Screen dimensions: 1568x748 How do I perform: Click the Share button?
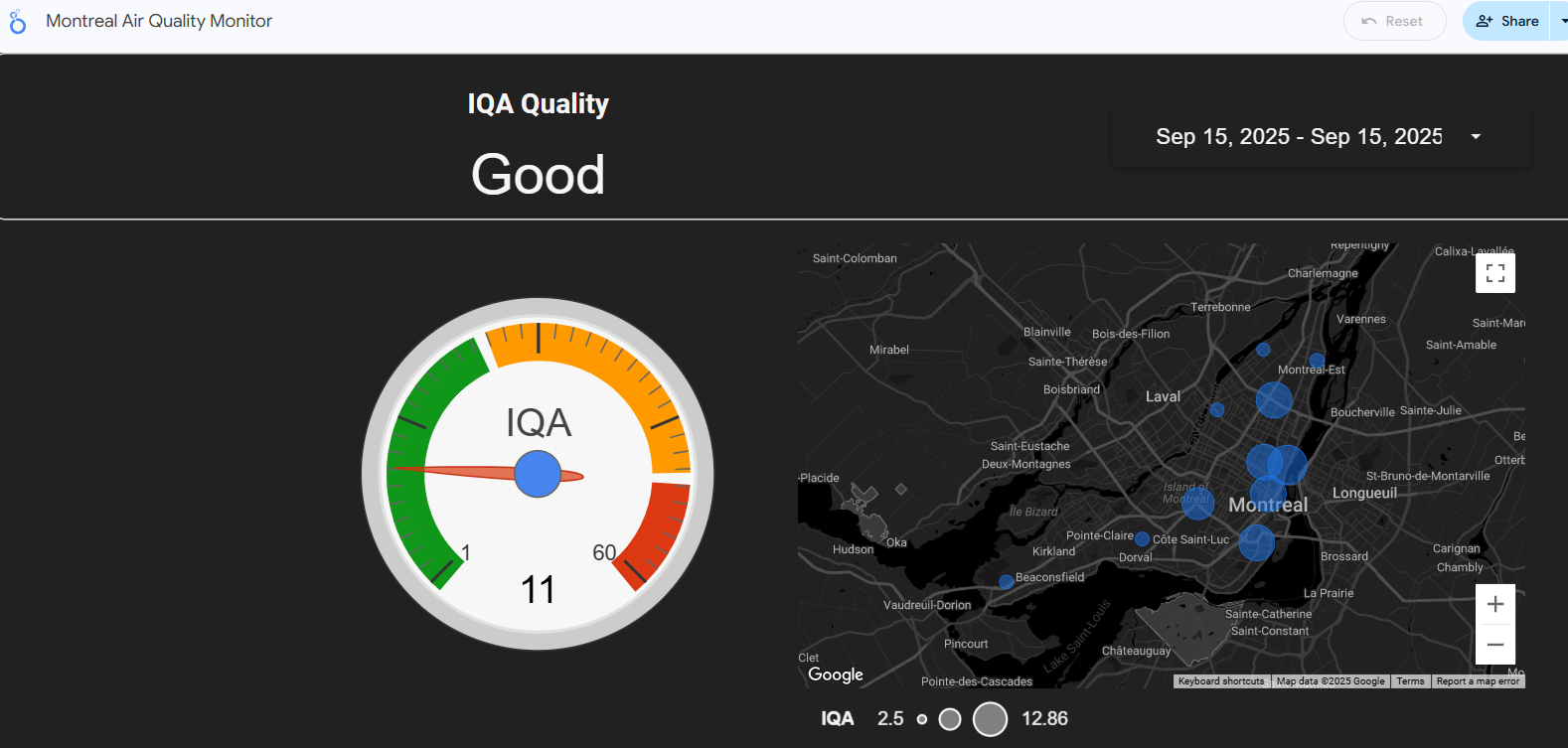(1506, 21)
